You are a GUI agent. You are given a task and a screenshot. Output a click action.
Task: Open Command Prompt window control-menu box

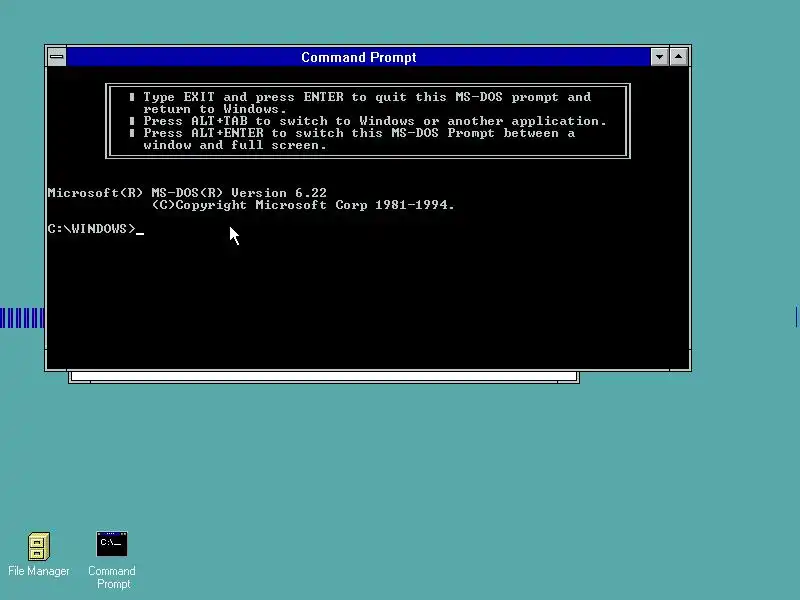point(57,57)
